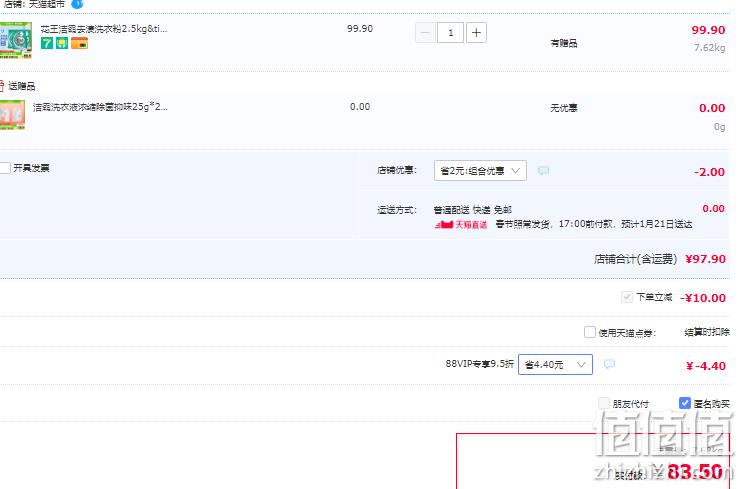Toggle the 开具发票 invoice checkbox

5,168
